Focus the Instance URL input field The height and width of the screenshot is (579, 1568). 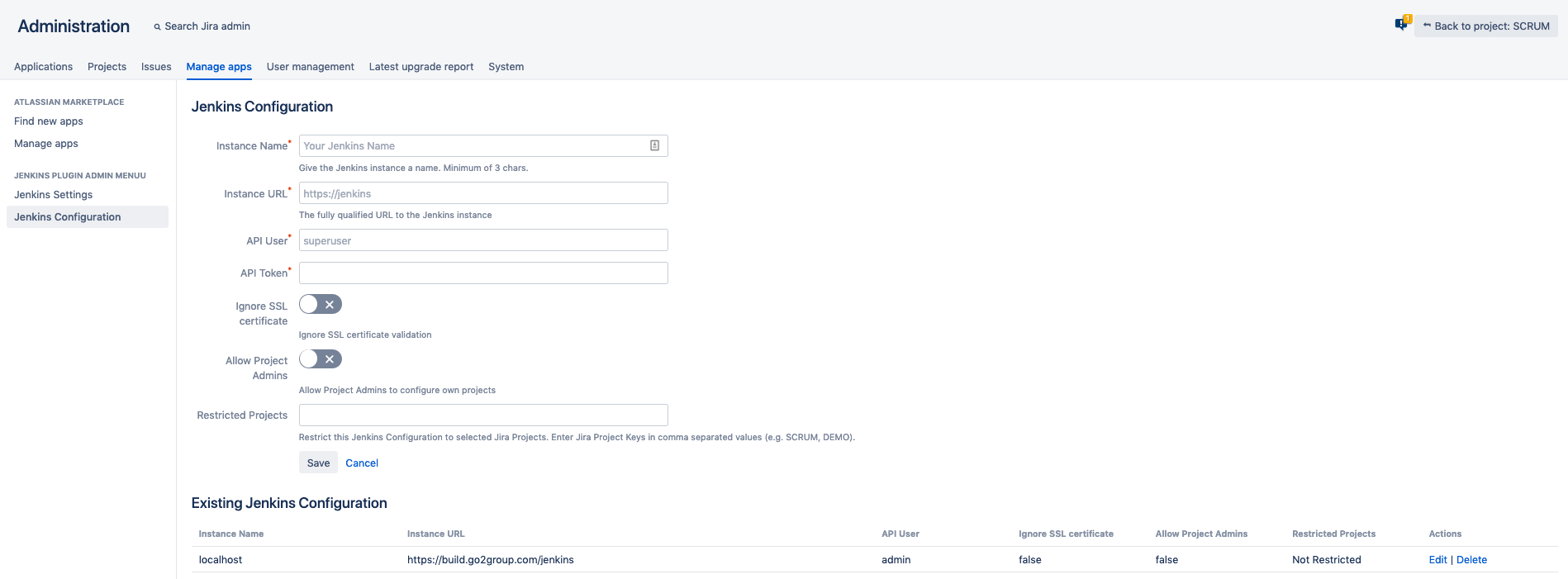pos(483,193)
